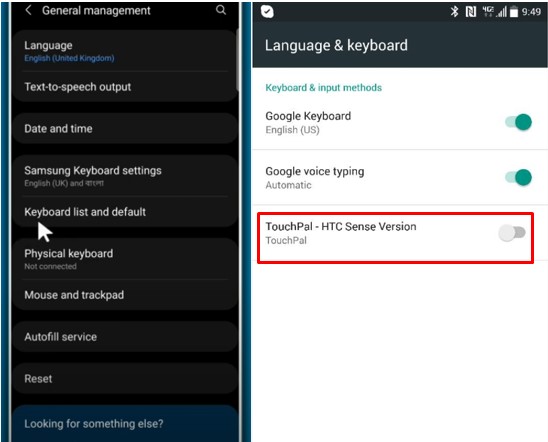The image size is (548, 442).
Task: Open Physical keyboard option
Action: point(125,259)
